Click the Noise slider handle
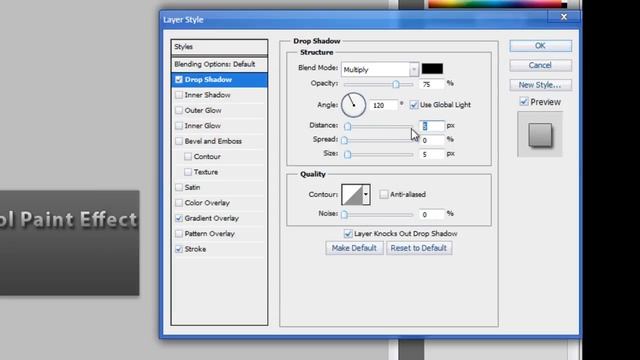The image size is (640, 360). [344, 214]
